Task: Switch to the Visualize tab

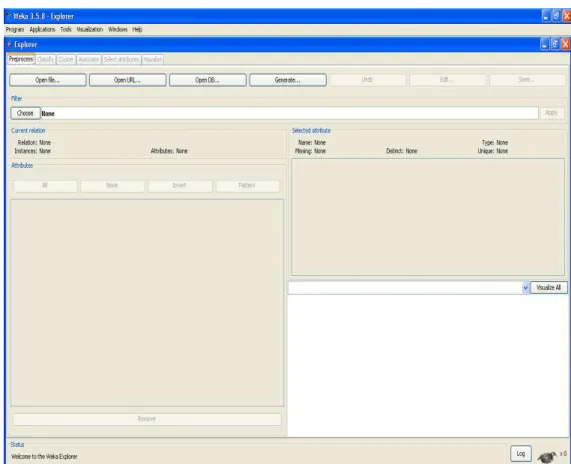Action: coord(153,59)
